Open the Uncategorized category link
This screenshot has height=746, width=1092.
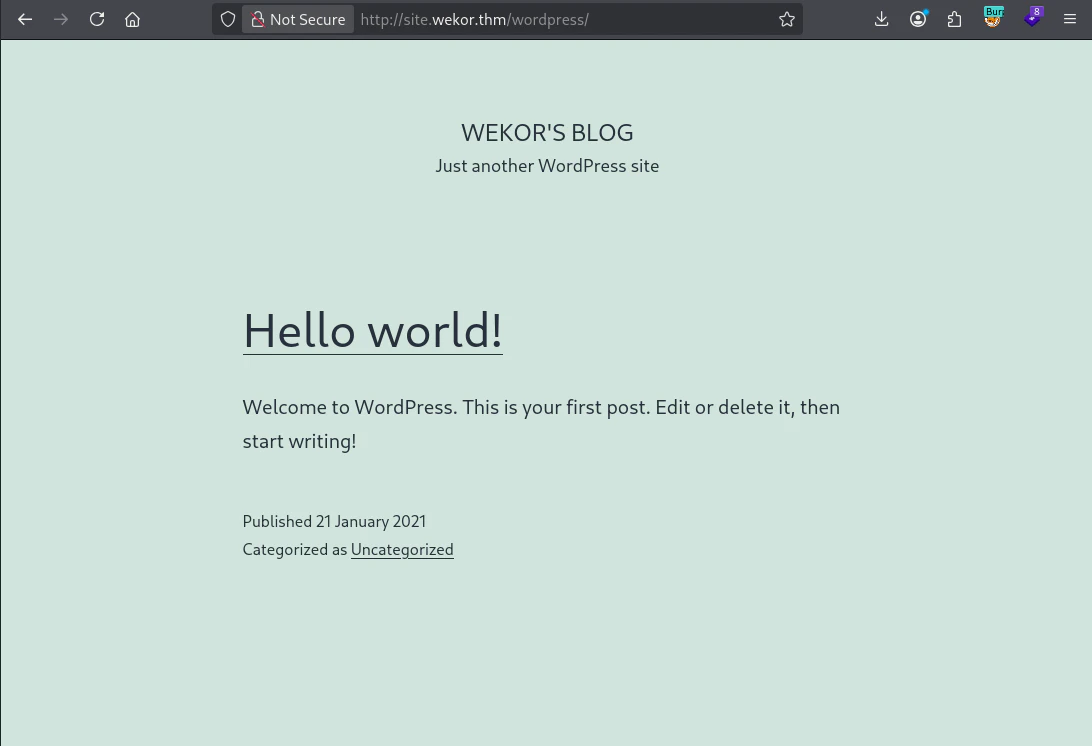point(403,550)
